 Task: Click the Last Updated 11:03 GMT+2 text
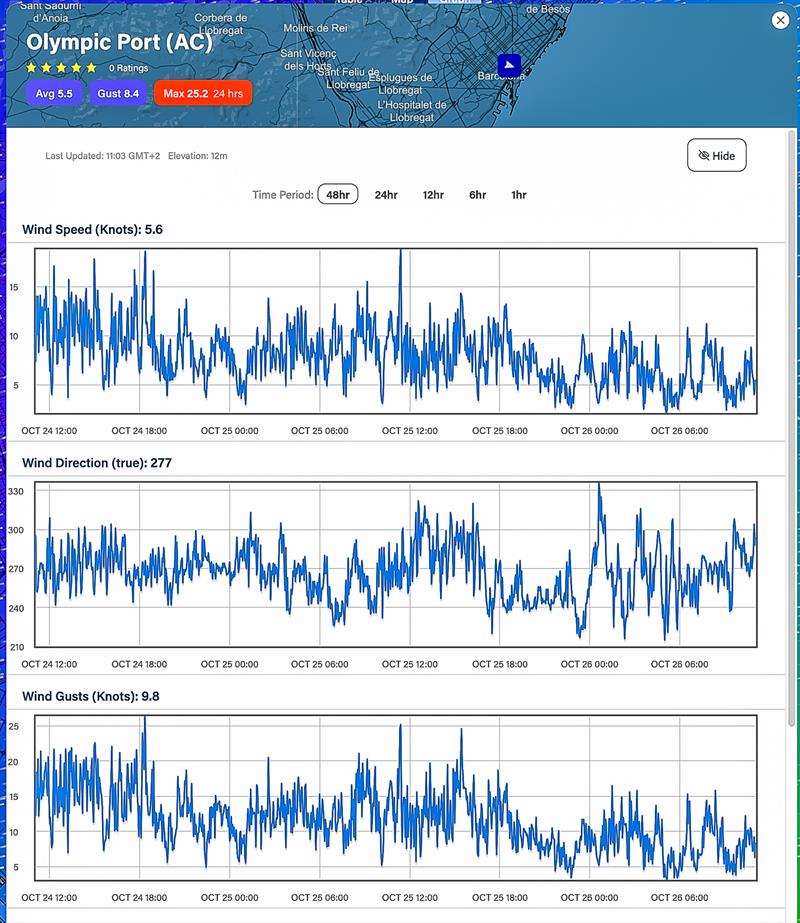(x=102, y=156)
